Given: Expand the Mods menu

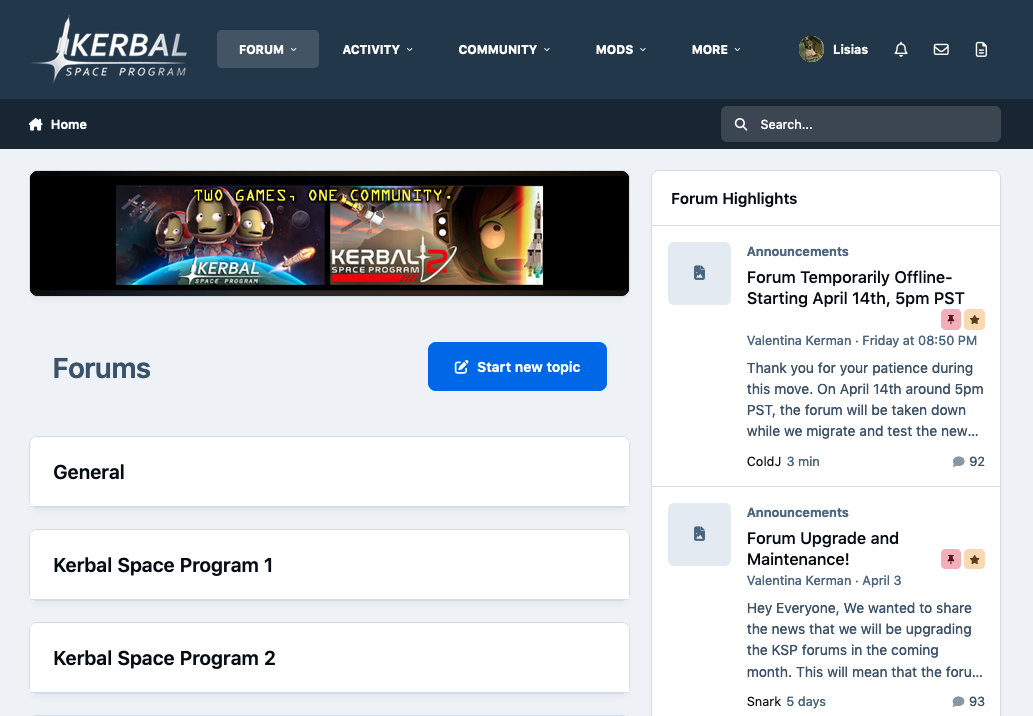Looking at the screenshot, I should pyautogui.click(x=621, y=49).
